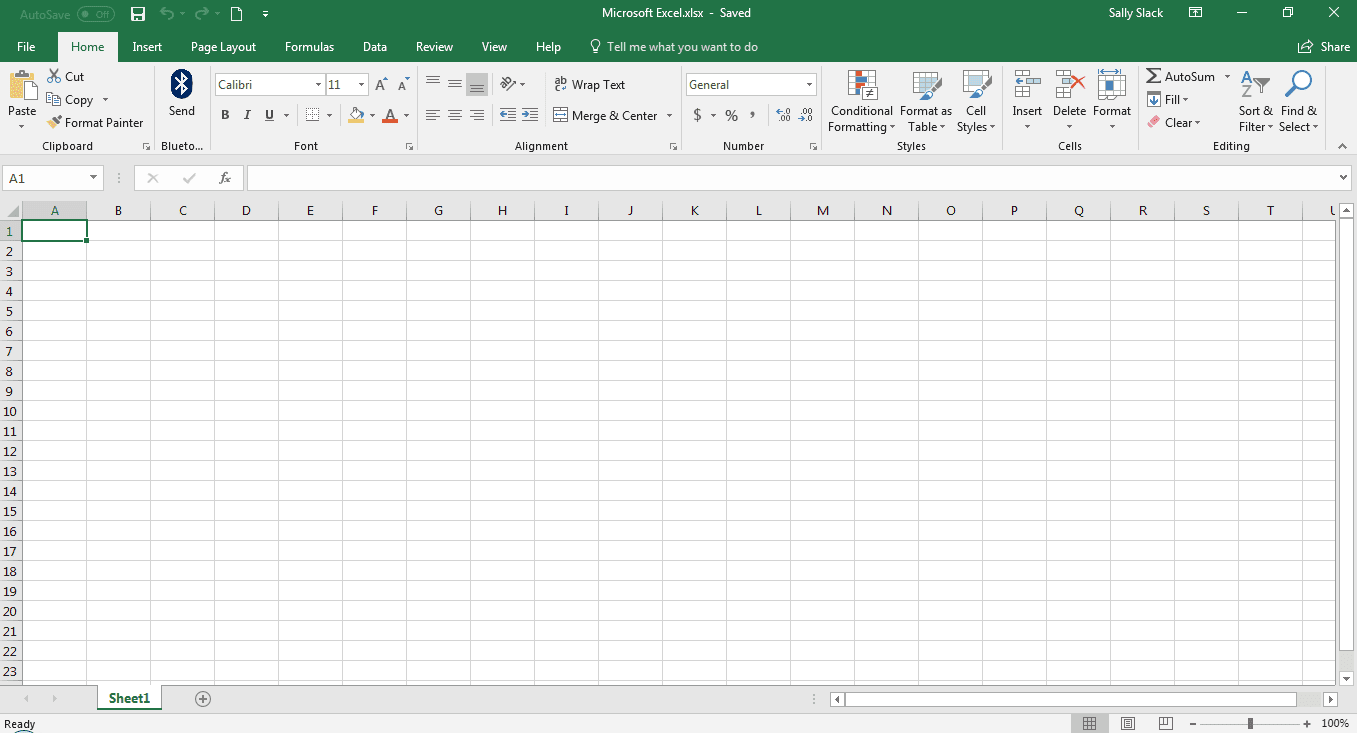This screenshot has width=1357, height=733.
Task: Click Merge & Center button
Action: tap(605, 116)
